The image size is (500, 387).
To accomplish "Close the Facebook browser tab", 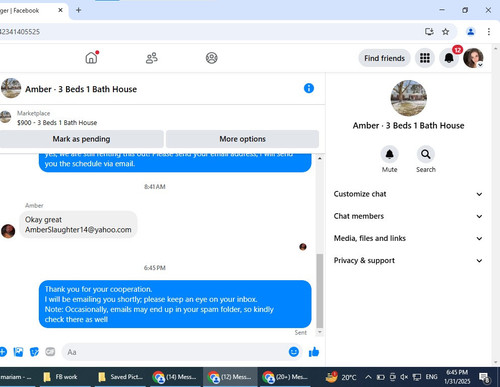I will coord(60,10).
